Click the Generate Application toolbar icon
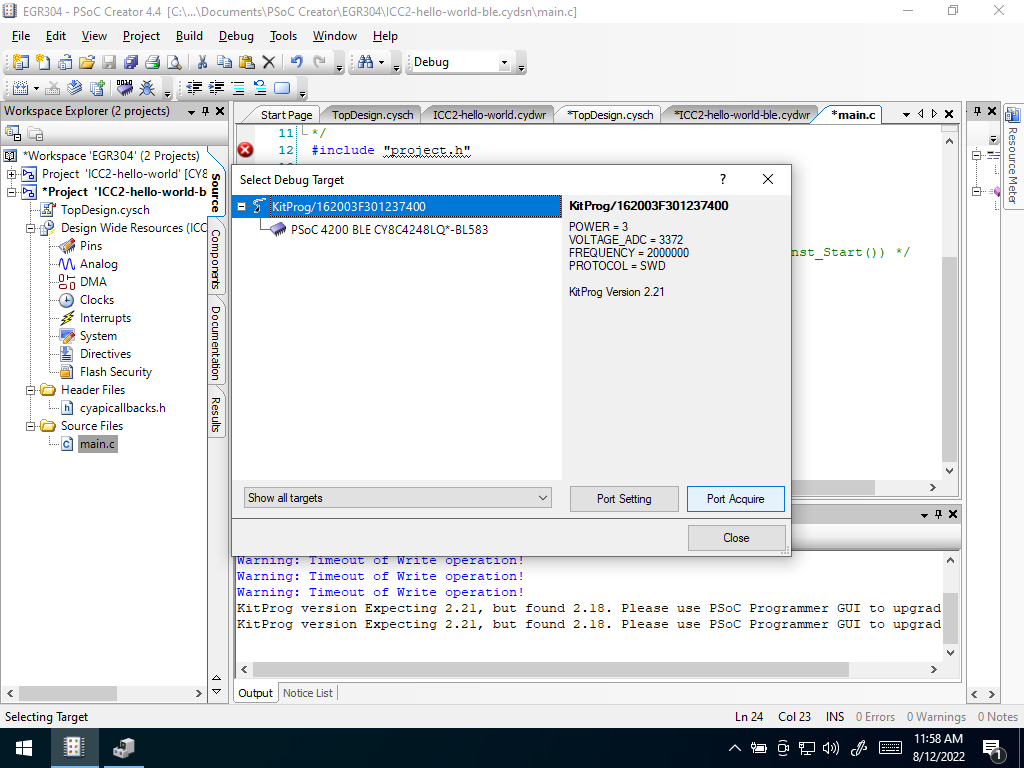 coord(74,88)
